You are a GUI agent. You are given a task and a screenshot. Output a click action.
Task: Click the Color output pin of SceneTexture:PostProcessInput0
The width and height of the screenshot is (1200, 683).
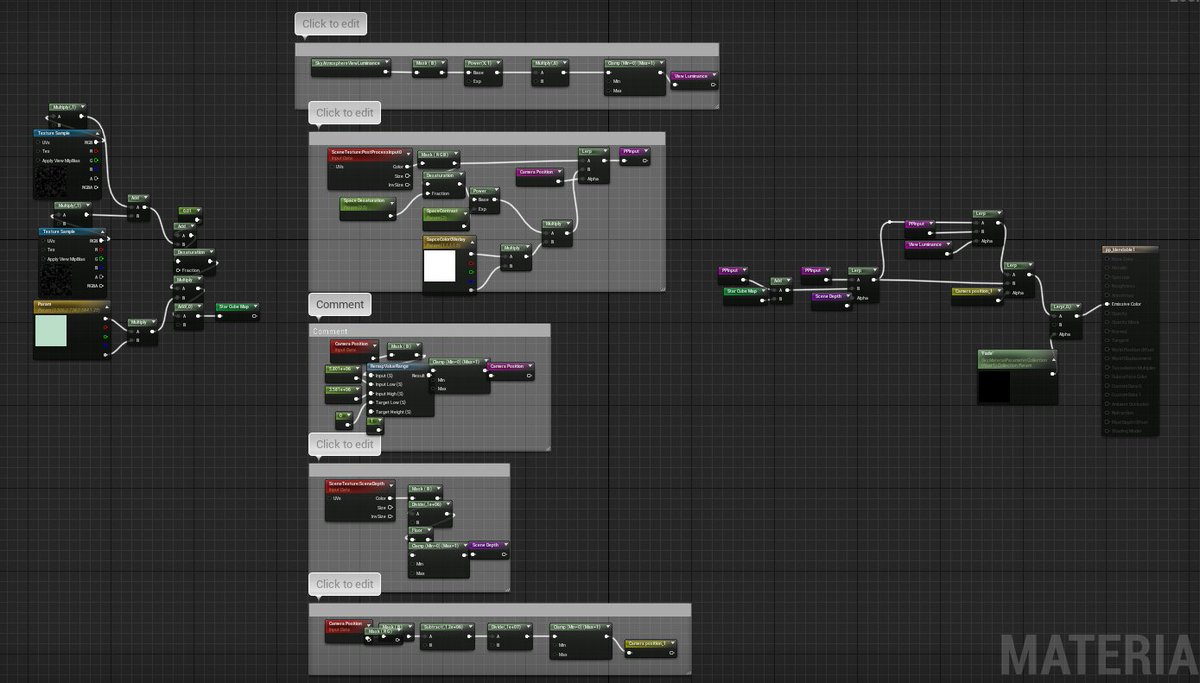pyautogui.click(x=408, y=166)
